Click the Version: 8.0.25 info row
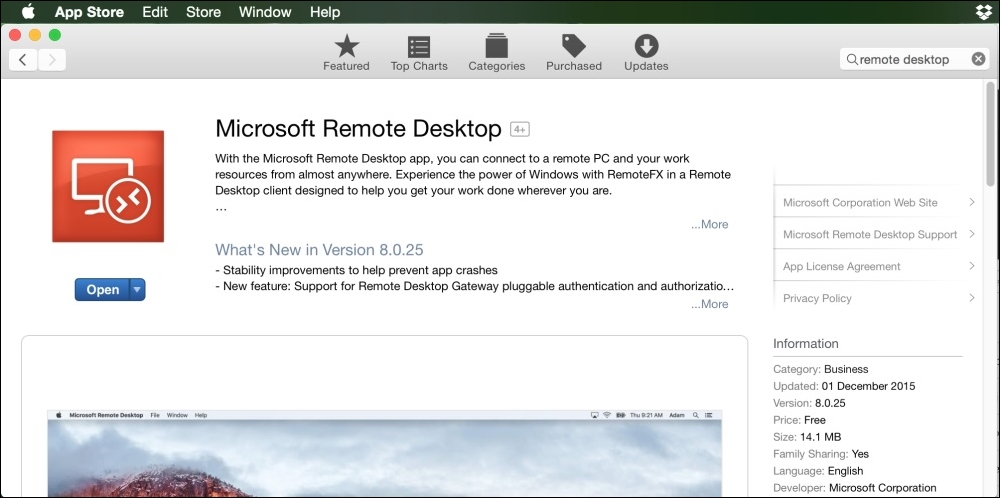Image resolution: width=1000 pixels, height=498 pixels. pyautogui.click(x=810, y=403)
